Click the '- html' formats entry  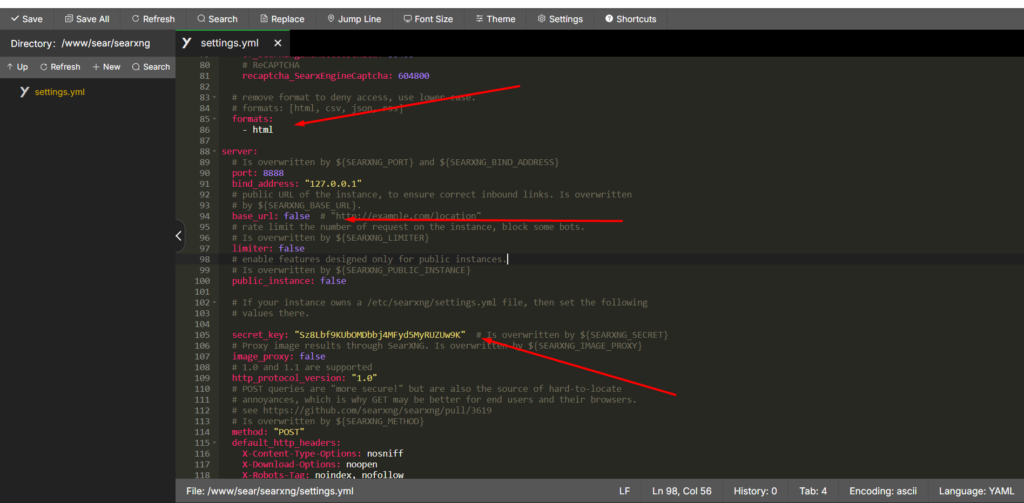257,130
